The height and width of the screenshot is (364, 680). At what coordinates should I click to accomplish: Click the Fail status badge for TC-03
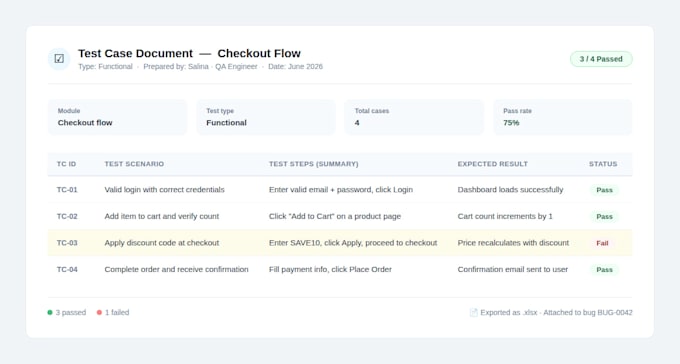[602, 243]
